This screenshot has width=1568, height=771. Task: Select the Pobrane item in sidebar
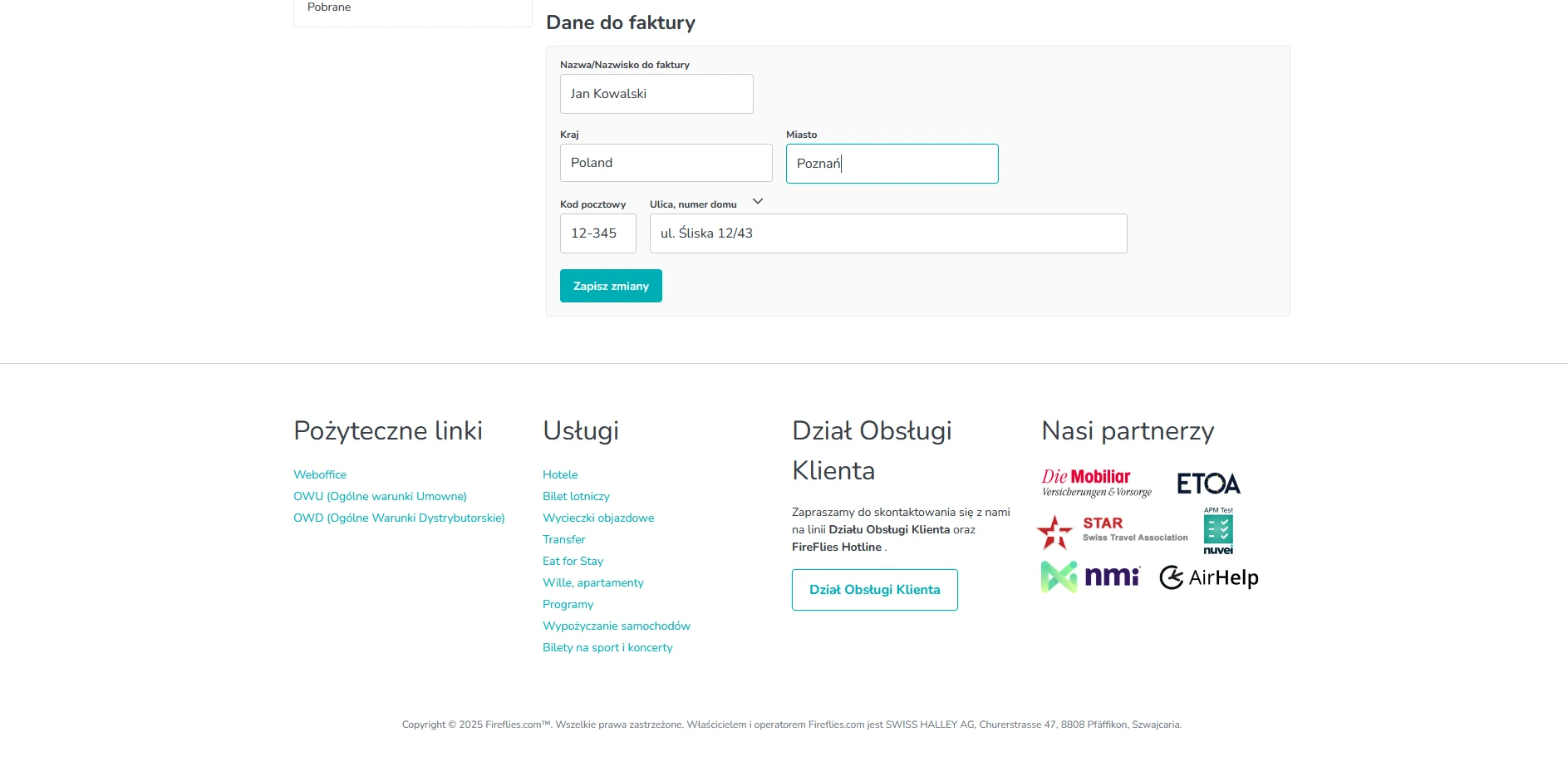tap(329, 7)
